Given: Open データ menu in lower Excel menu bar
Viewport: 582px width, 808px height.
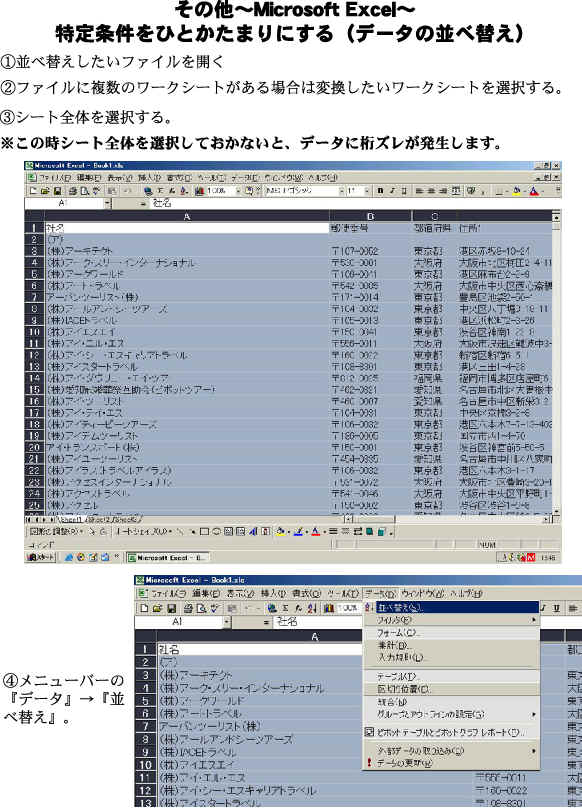Looking at the screenshot, I should point(380,594).
